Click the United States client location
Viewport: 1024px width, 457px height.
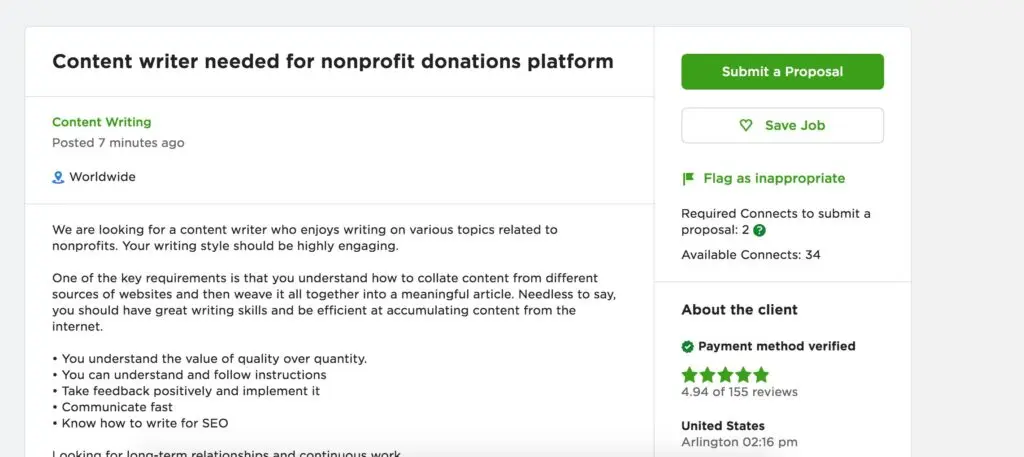click(722, 426)
